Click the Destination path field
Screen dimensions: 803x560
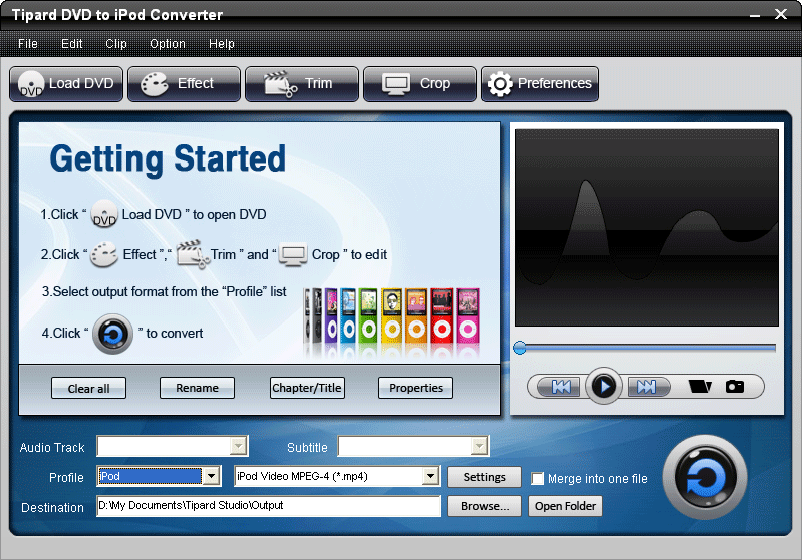(268, 506)
